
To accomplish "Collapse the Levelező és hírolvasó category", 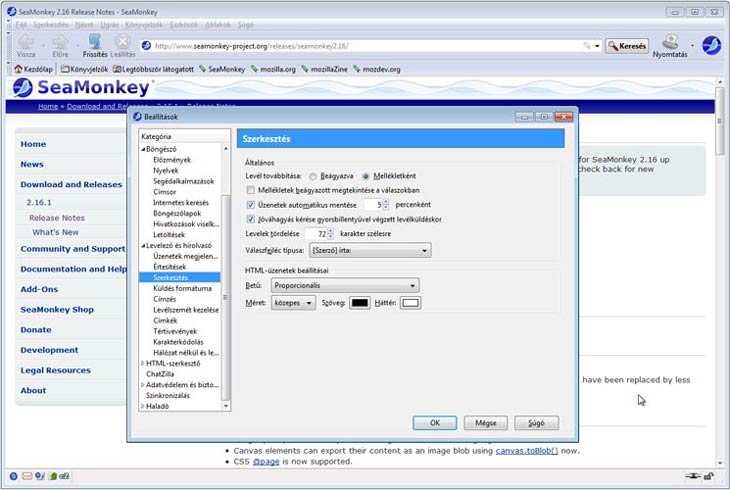I will 143,245.
